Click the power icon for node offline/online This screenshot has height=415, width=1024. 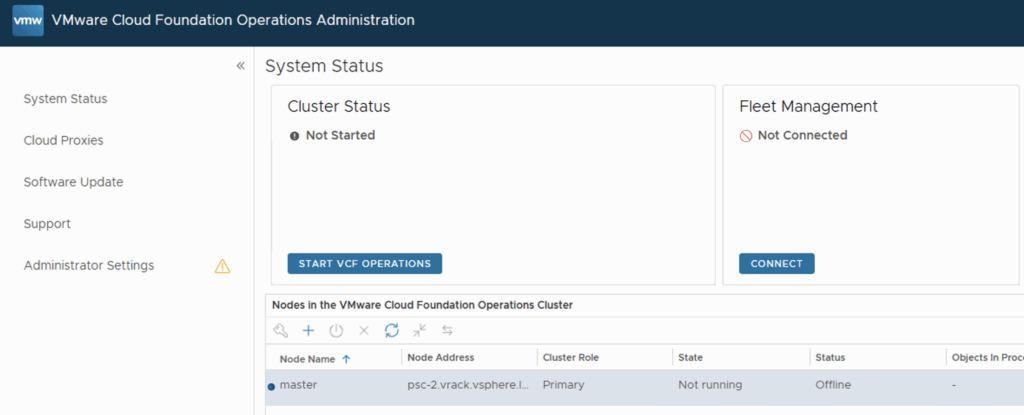tap(336, 330)
